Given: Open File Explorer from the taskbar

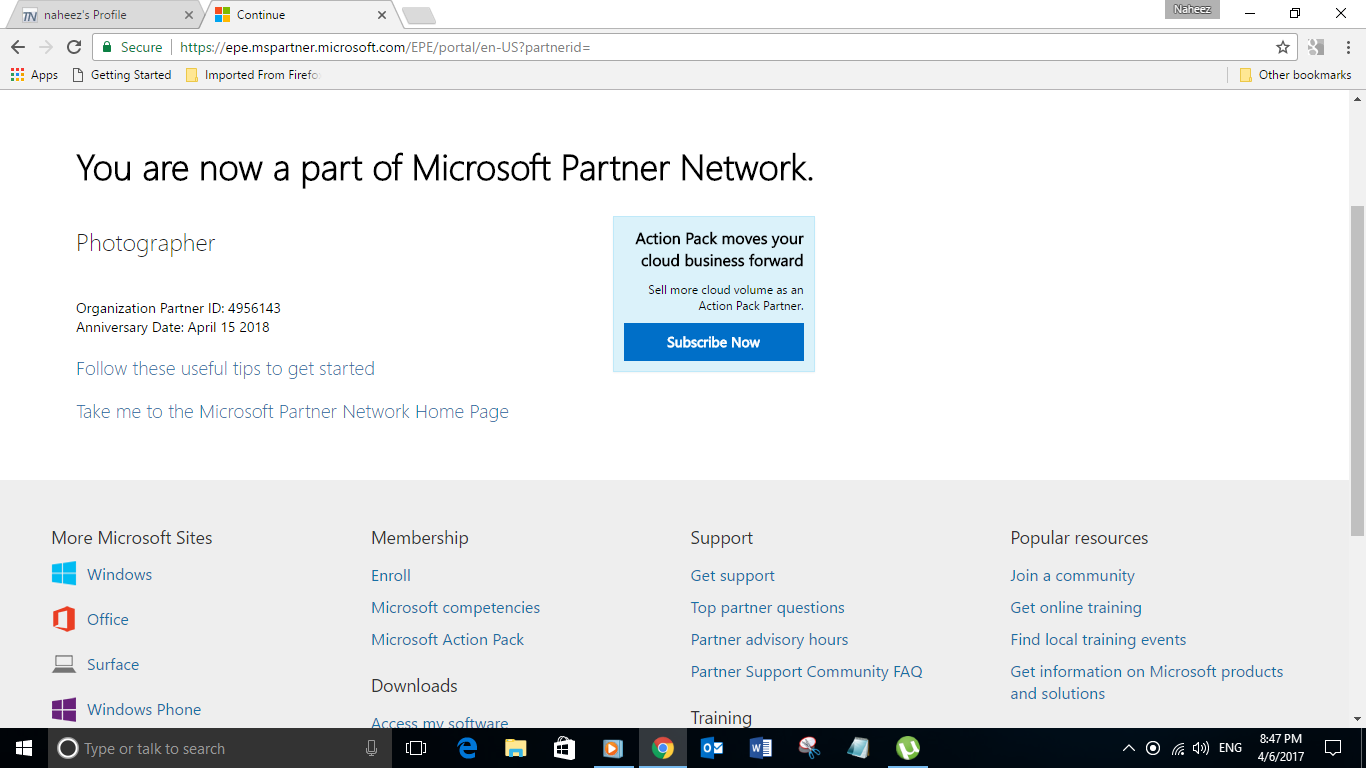Looking at the screenshot, I should 516,748.
